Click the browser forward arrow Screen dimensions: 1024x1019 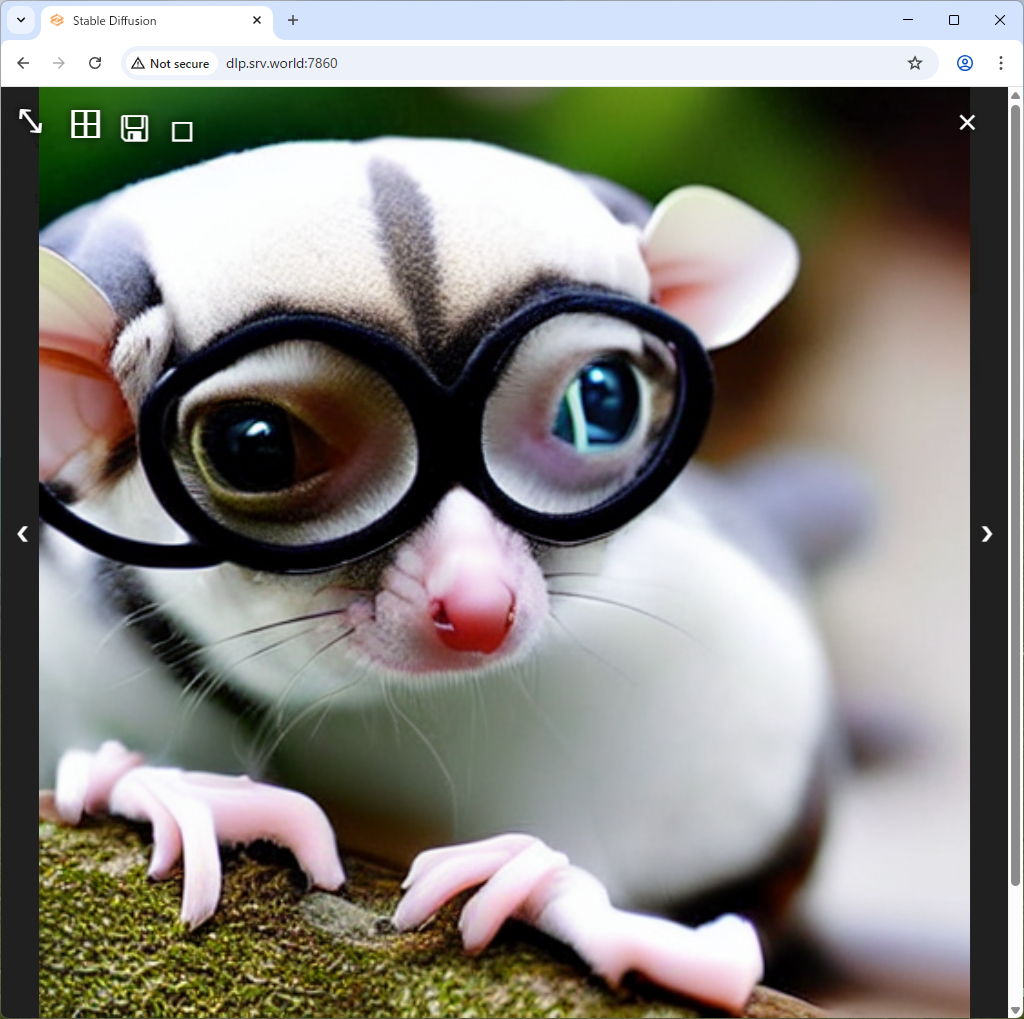tap(59, 63)
